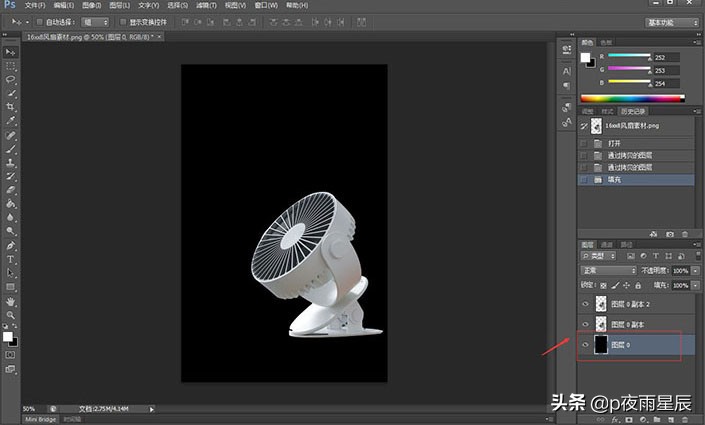705x425 pixels.
Task: Click the 图层 0 副本 layer thumbnail
Action: point(601,324)
